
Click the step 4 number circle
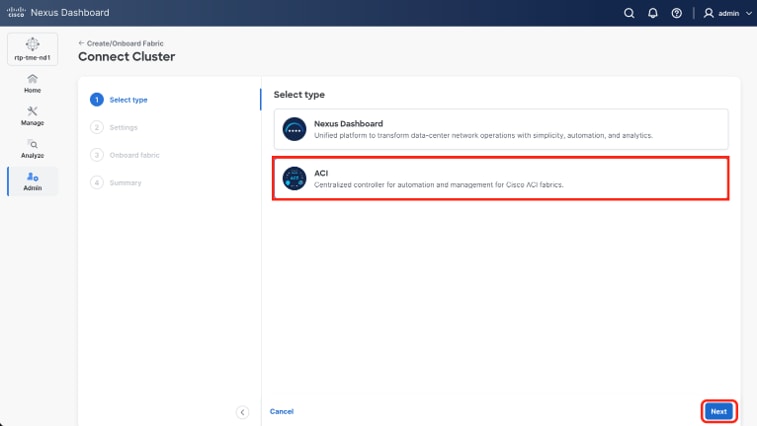(97, 183)
